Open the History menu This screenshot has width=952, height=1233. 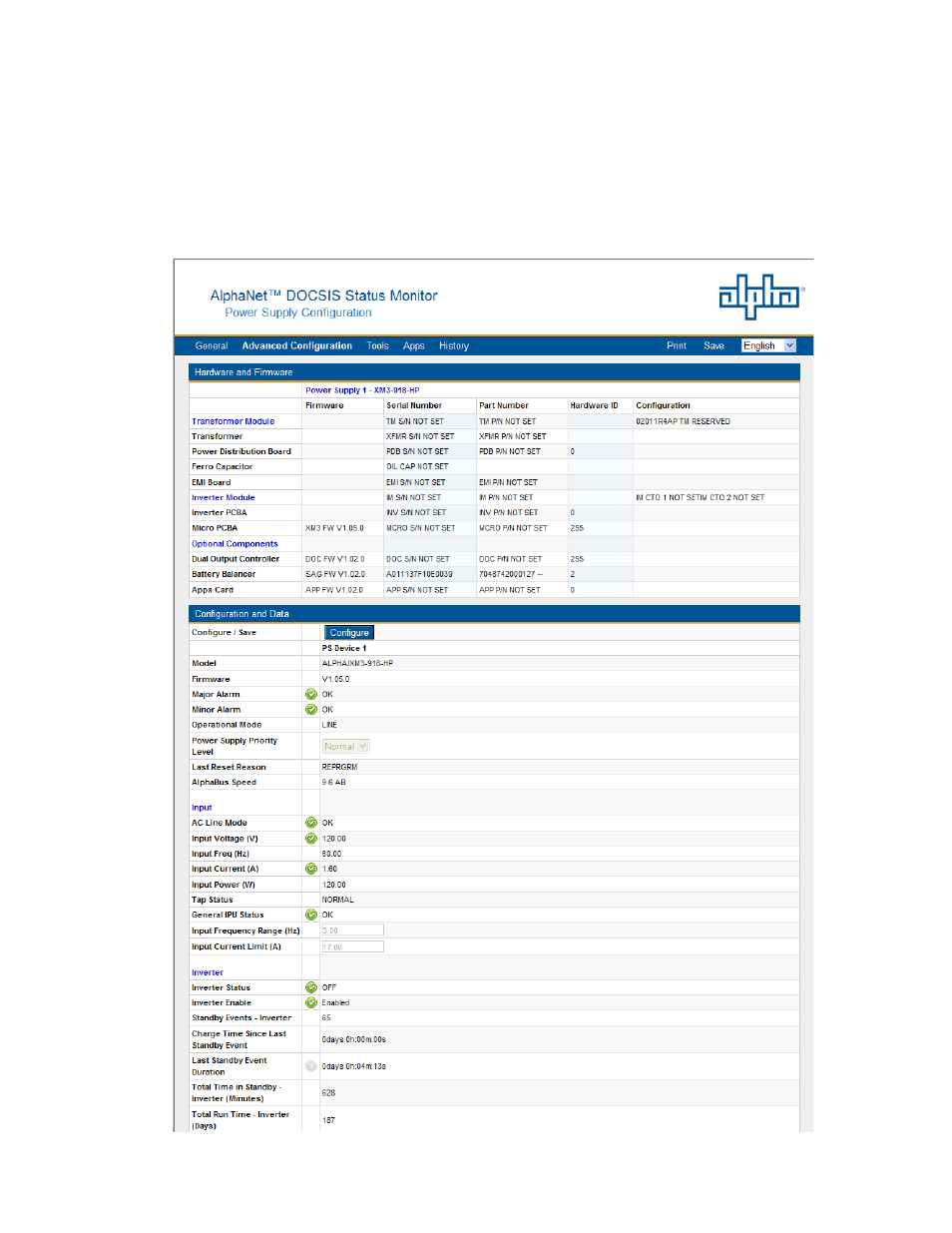coord(454,346)
